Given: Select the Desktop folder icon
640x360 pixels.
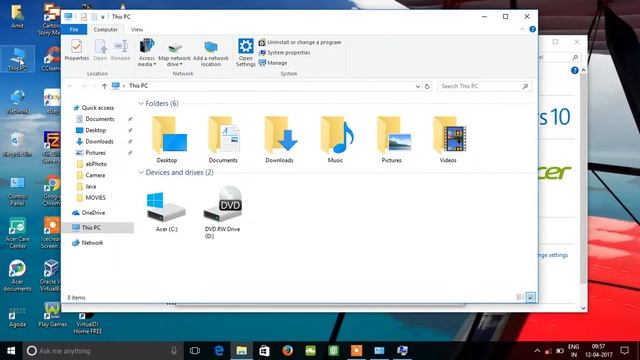Looking at the screenshot, I should (x=167, y=140).
